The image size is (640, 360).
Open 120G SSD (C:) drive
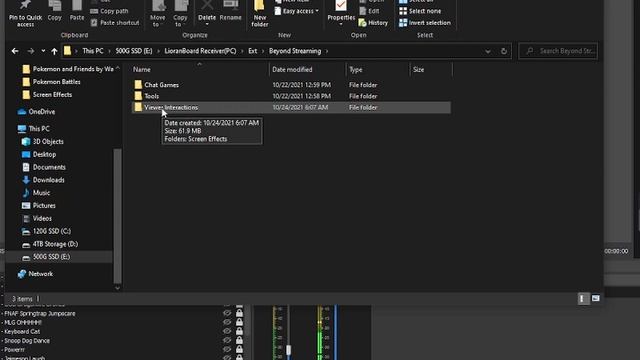(x=47, y=231)
